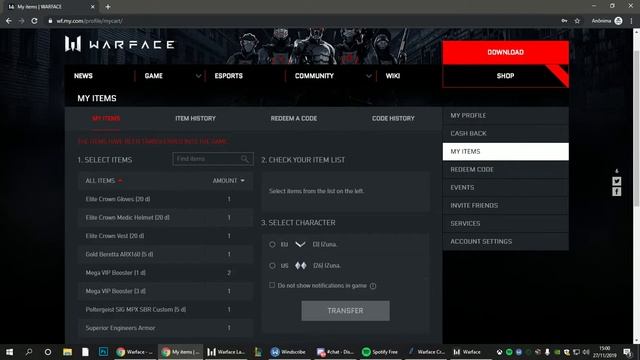
Task: Open Chrome's three-dot menu
Action: click(631, 21)
